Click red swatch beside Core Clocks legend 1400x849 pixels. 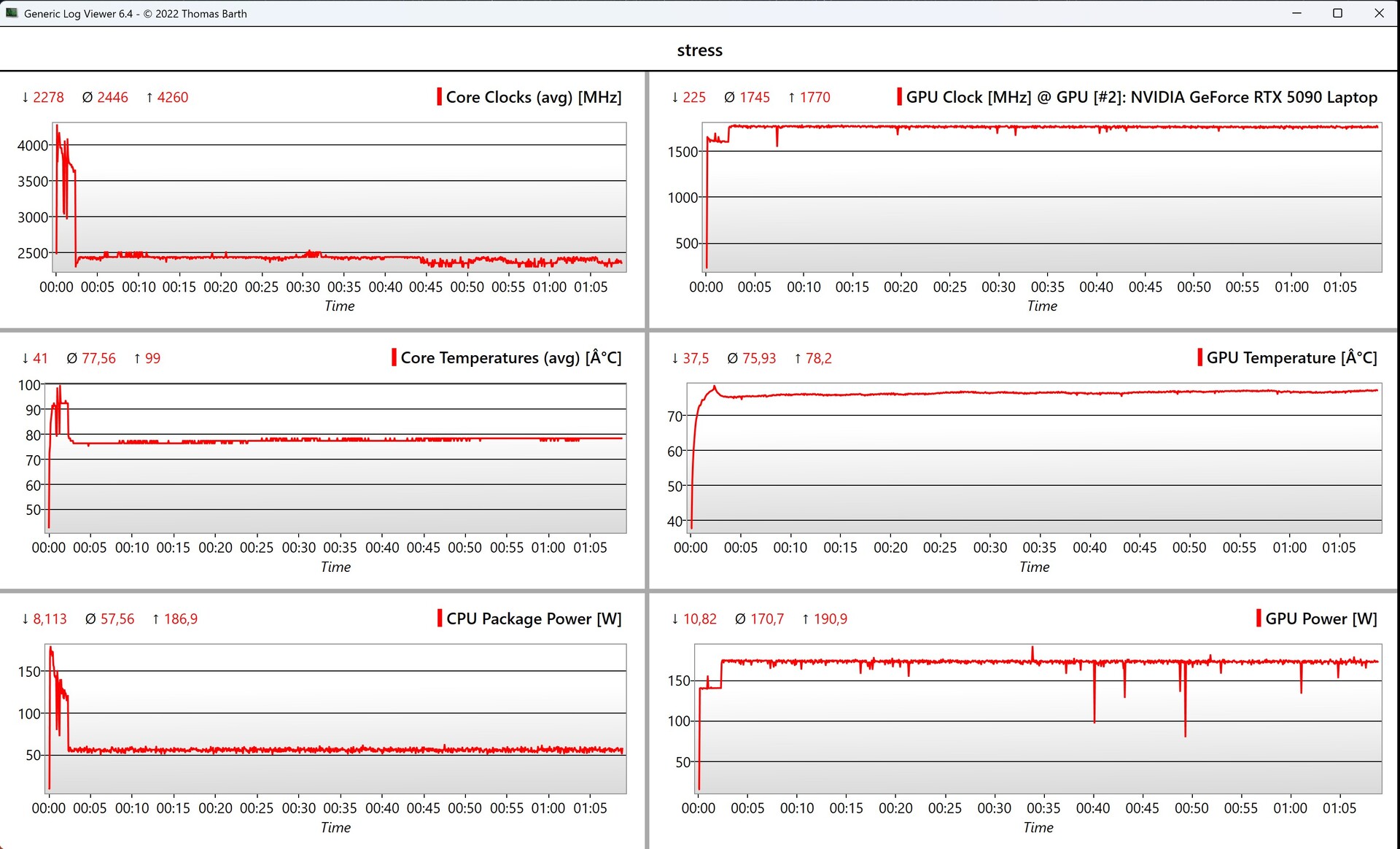[x=439, y=97]
